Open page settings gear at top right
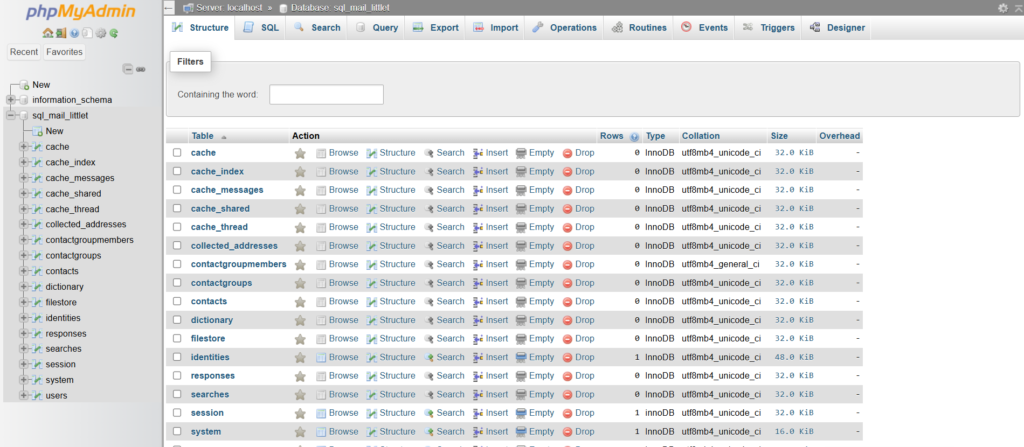The image size is (1024, 447). pos(1002,8)
